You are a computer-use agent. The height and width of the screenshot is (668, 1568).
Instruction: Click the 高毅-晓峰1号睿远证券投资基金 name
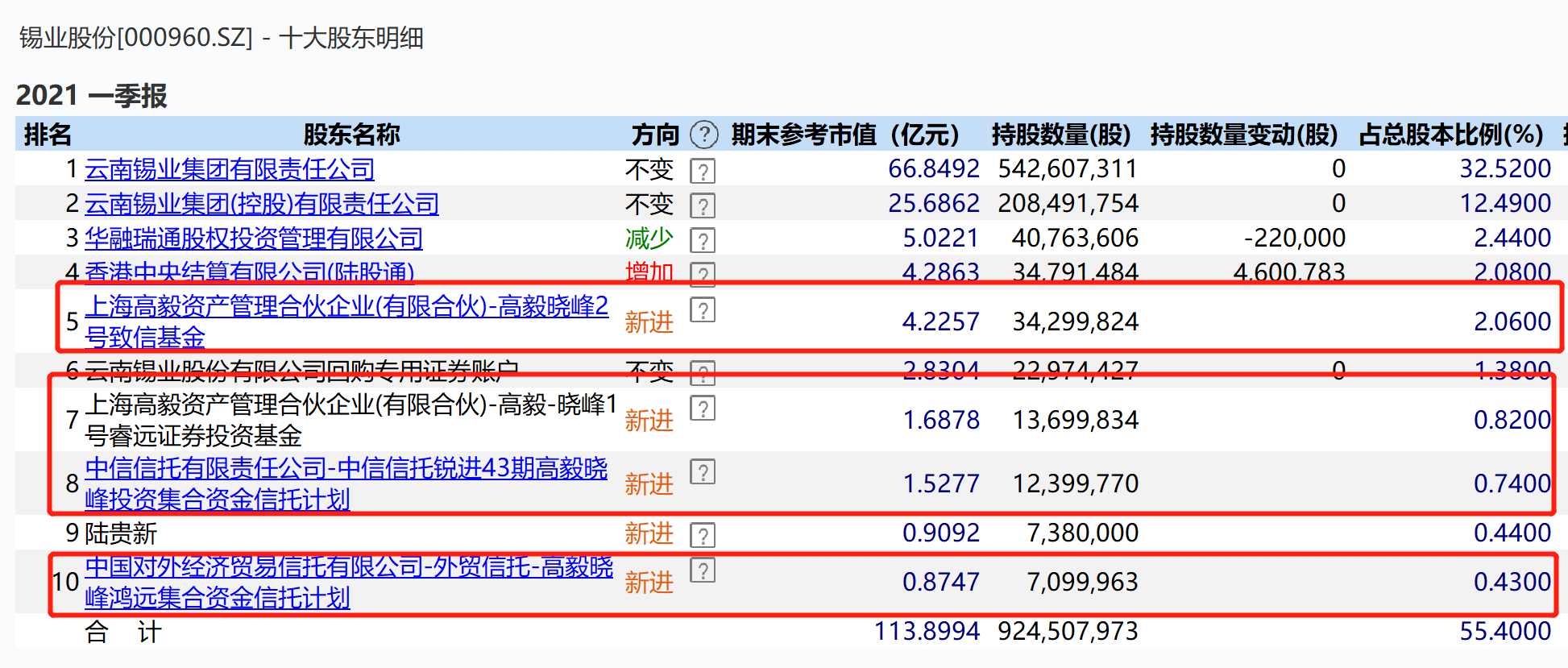(351, 420)
